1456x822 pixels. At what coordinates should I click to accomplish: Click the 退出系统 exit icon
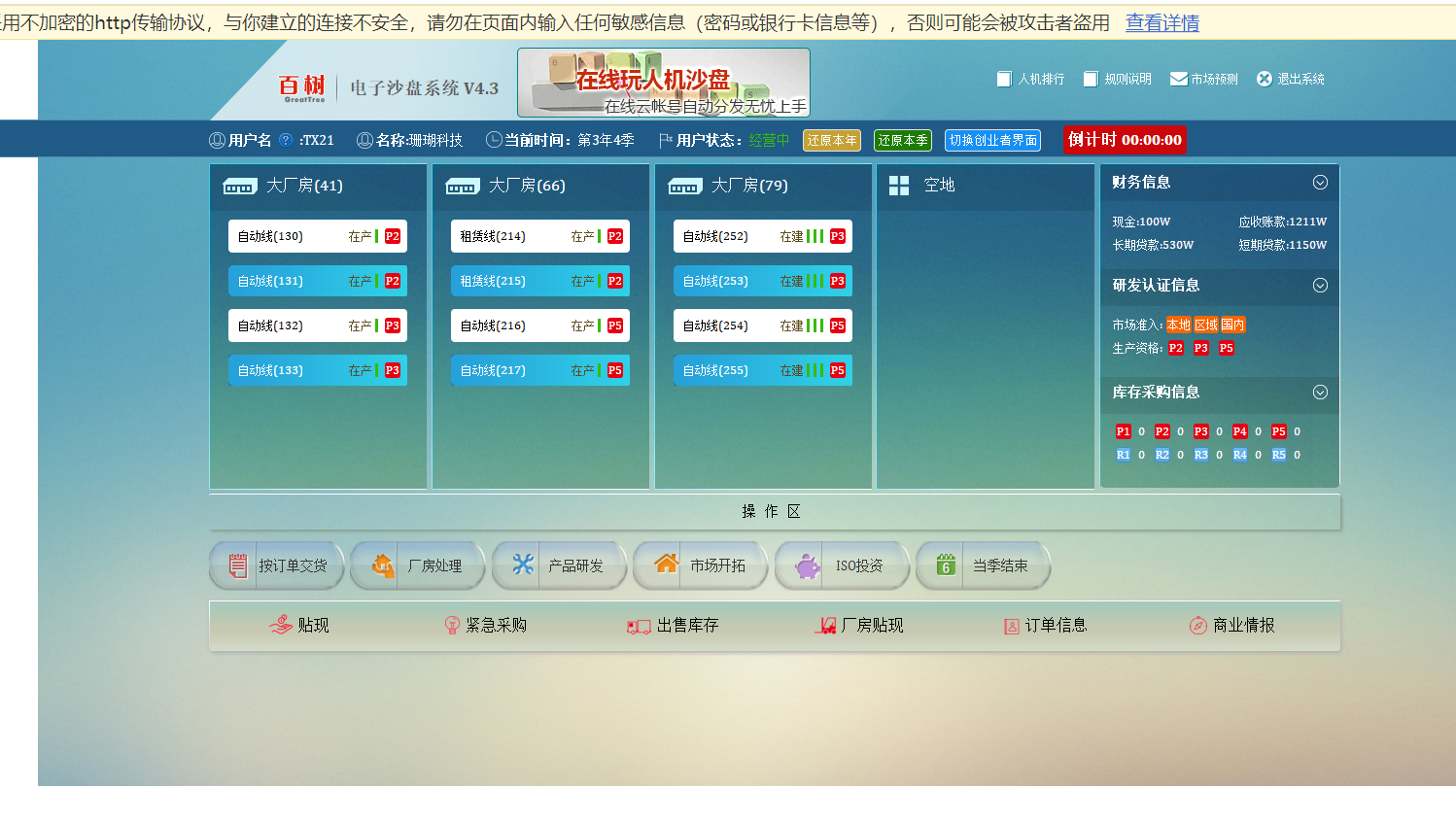[1264, 79]
